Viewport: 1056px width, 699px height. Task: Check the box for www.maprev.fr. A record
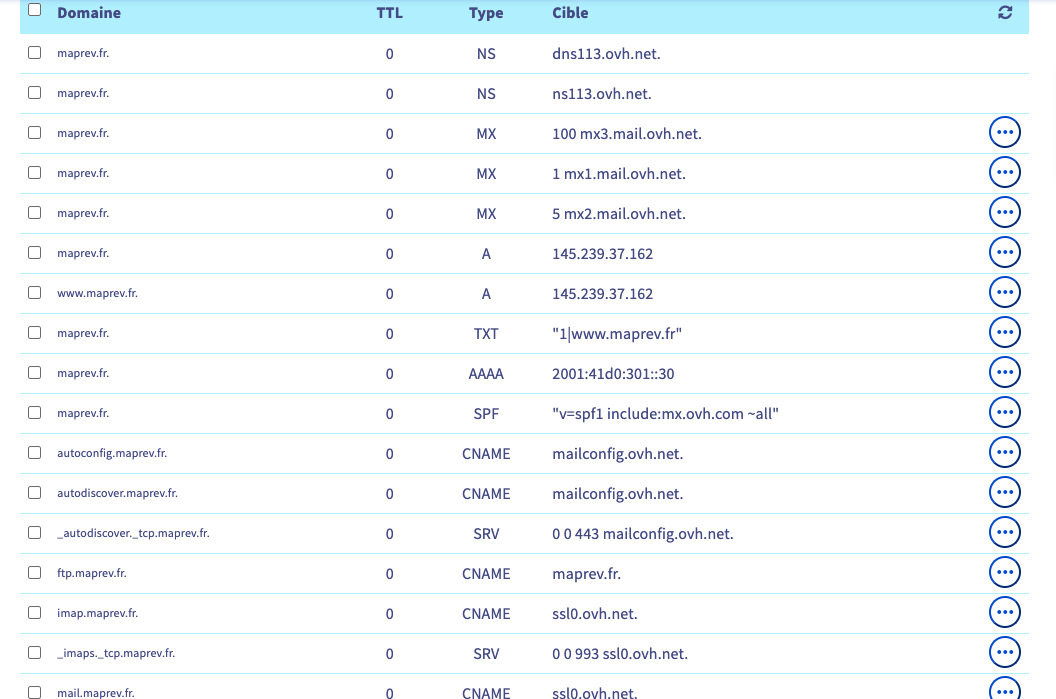[35, 293]
